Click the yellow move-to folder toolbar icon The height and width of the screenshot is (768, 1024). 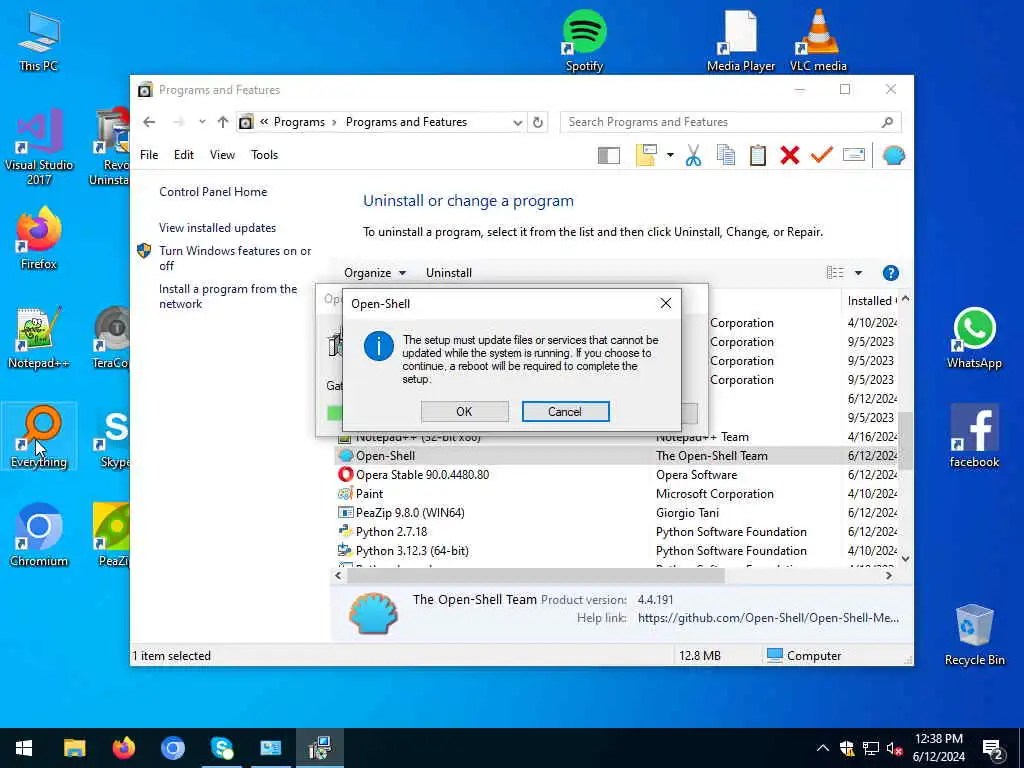646,155
